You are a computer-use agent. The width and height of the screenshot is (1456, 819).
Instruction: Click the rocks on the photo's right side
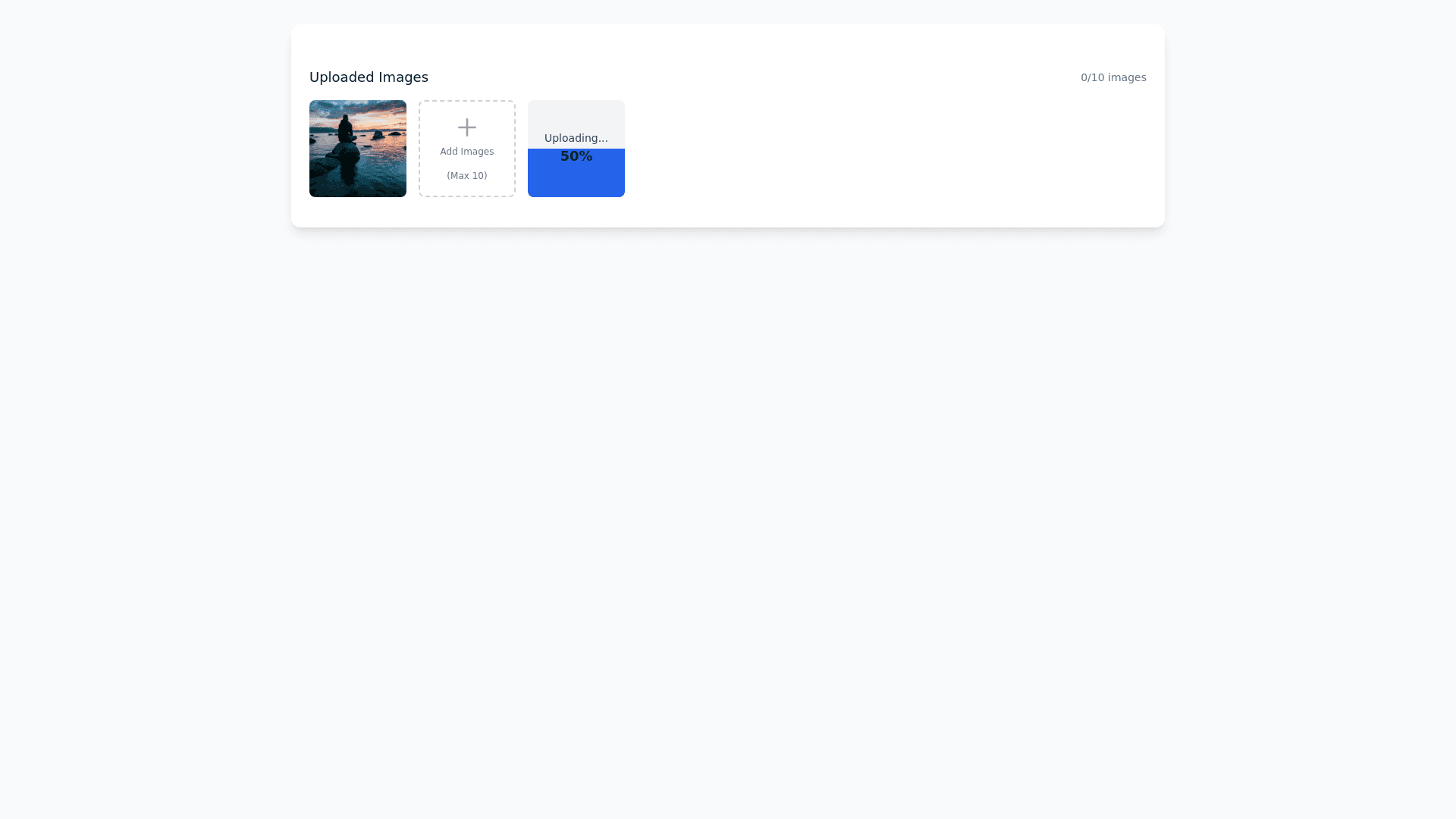pos(378,136)
